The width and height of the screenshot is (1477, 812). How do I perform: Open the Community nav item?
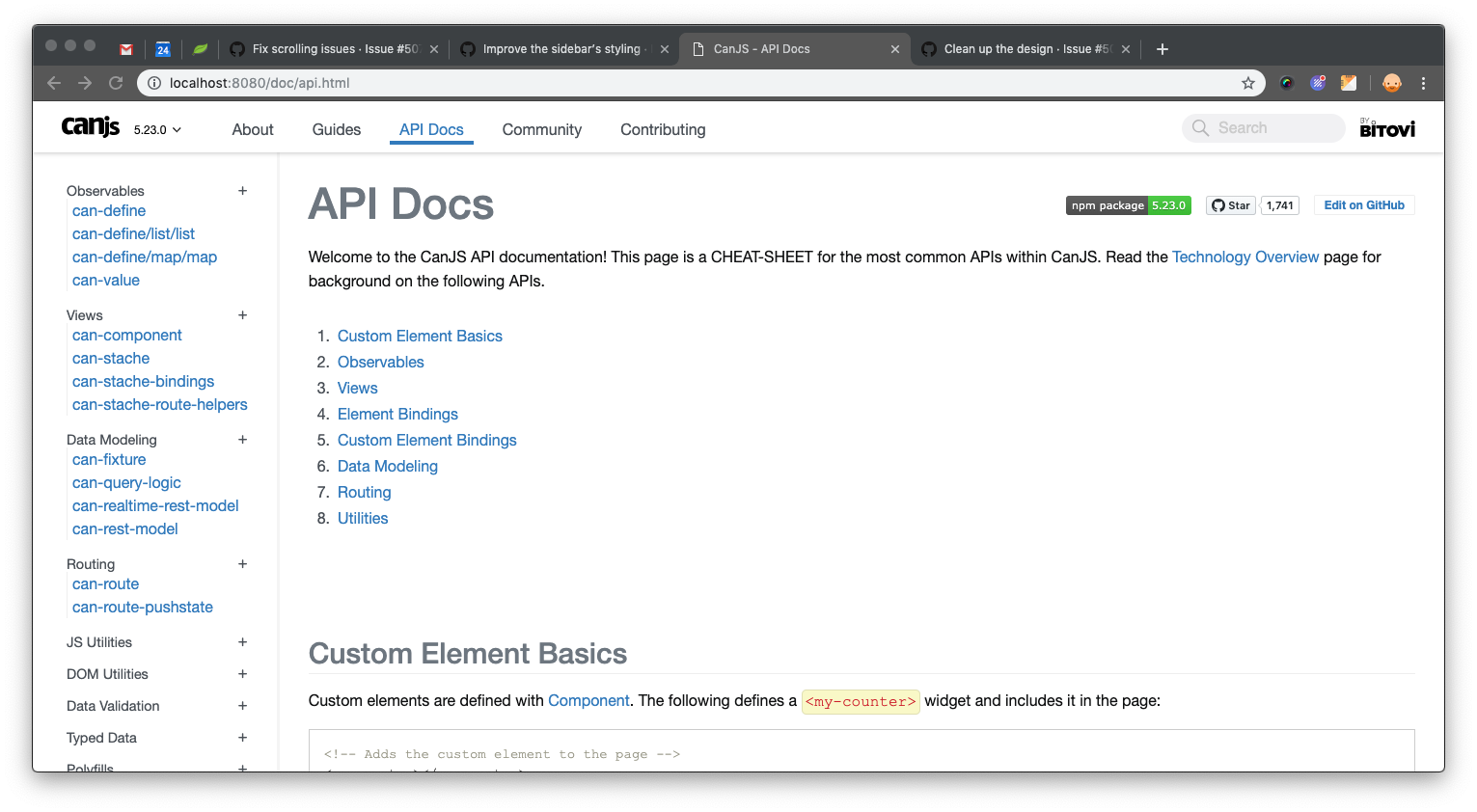pos(542,129)
